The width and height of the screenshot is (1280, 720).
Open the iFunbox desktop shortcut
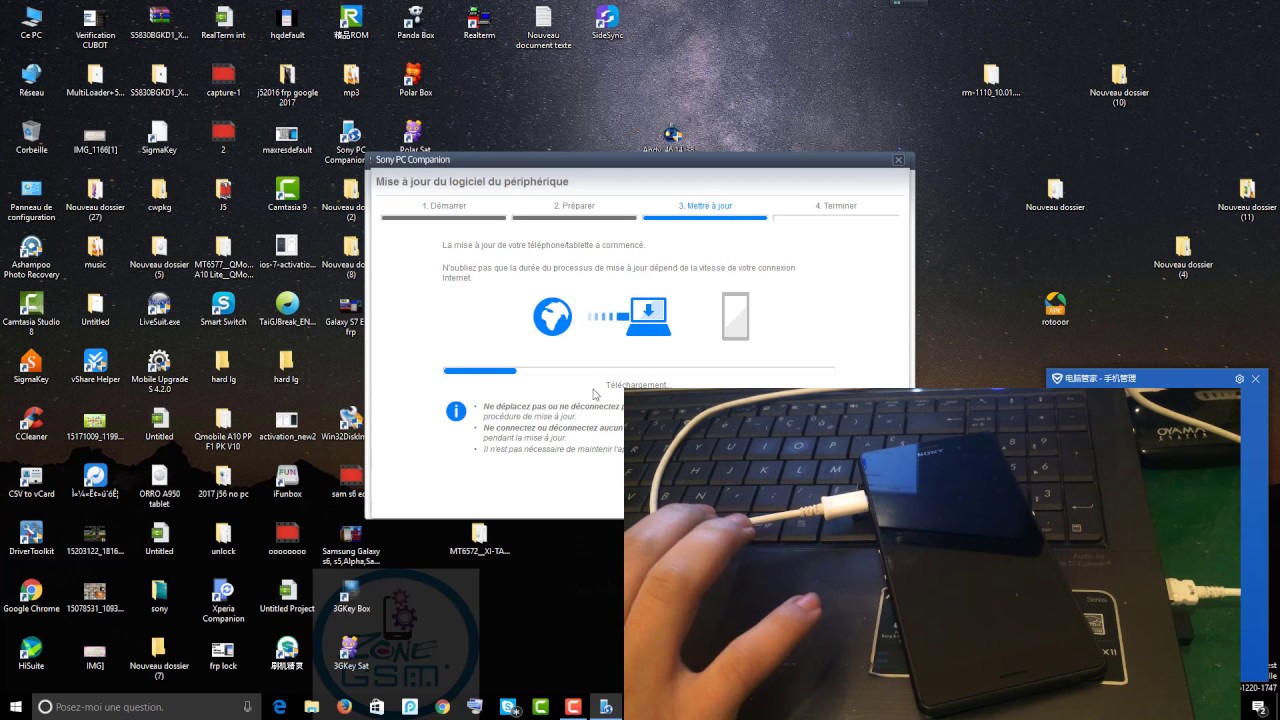287,481
